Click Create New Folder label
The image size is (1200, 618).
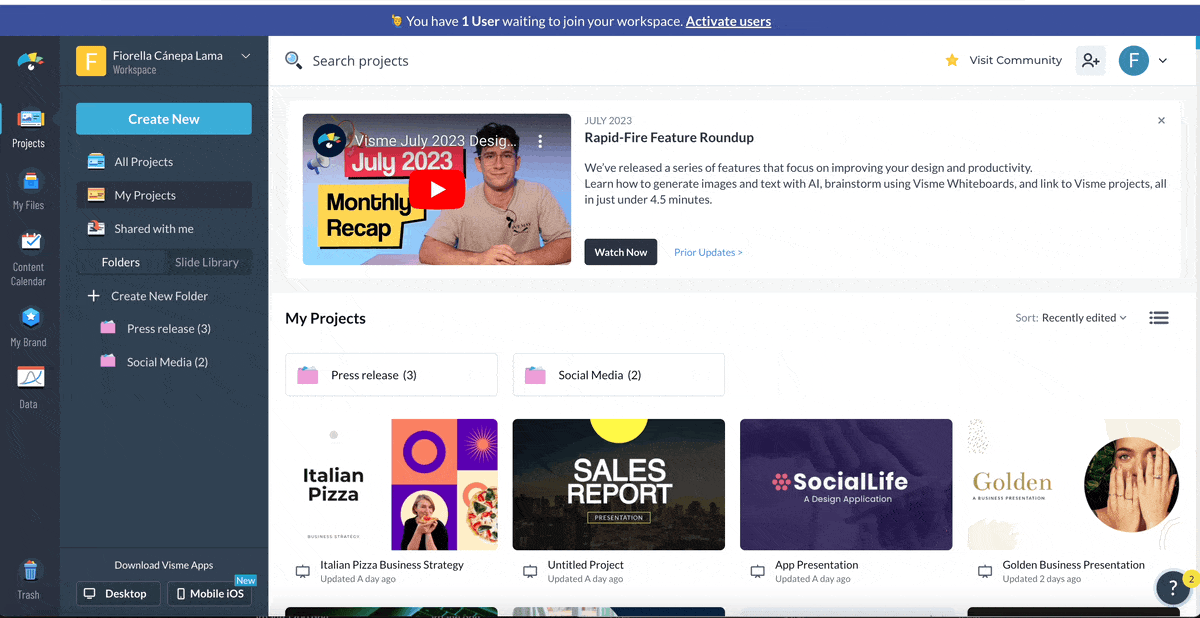click(160, 296)
